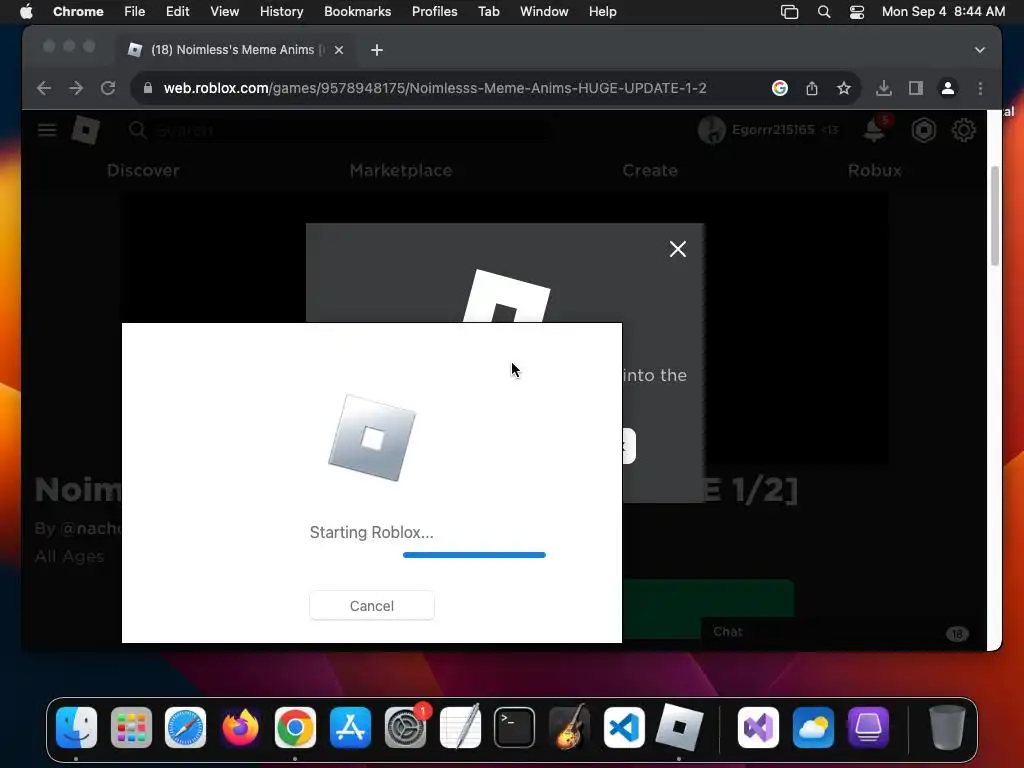Open Roblox from the Dock

(679, 727)
